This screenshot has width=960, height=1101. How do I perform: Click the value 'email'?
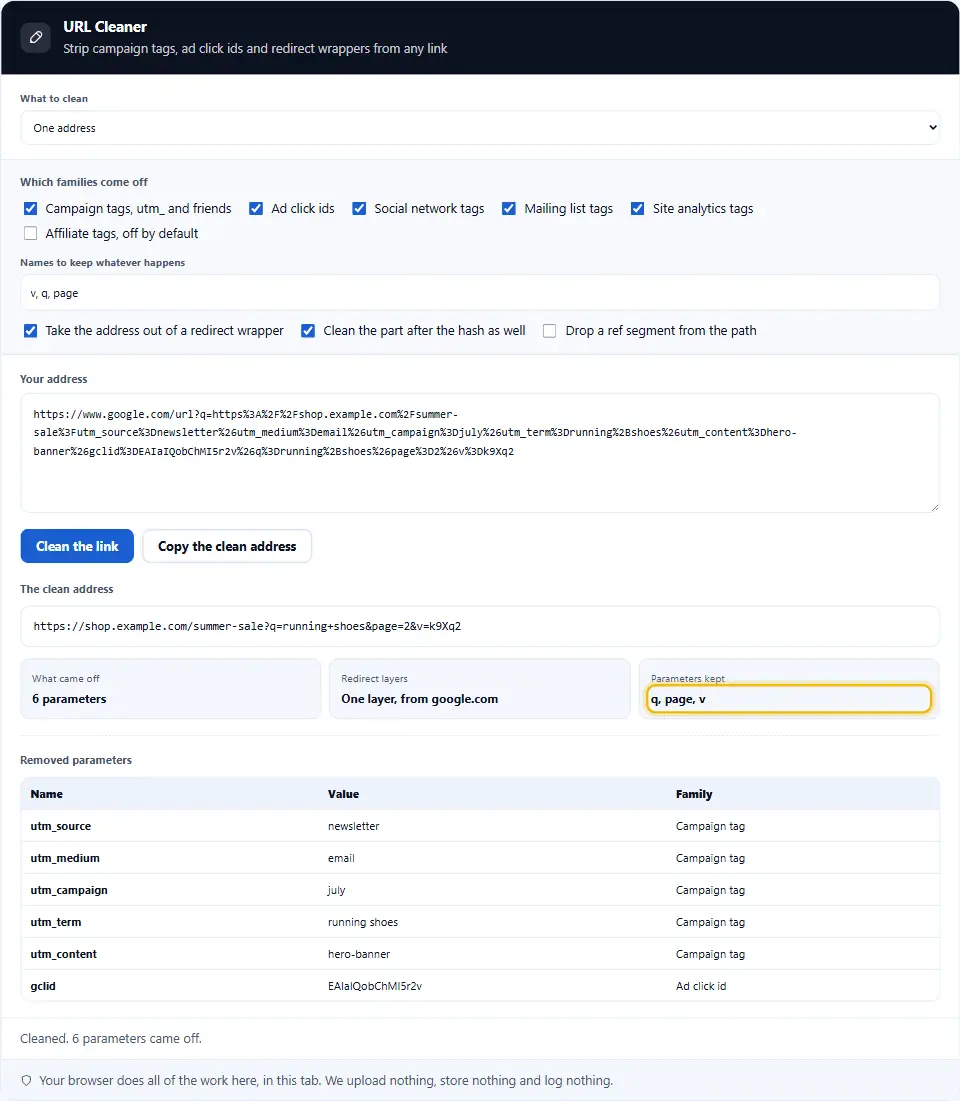(341, 858)
